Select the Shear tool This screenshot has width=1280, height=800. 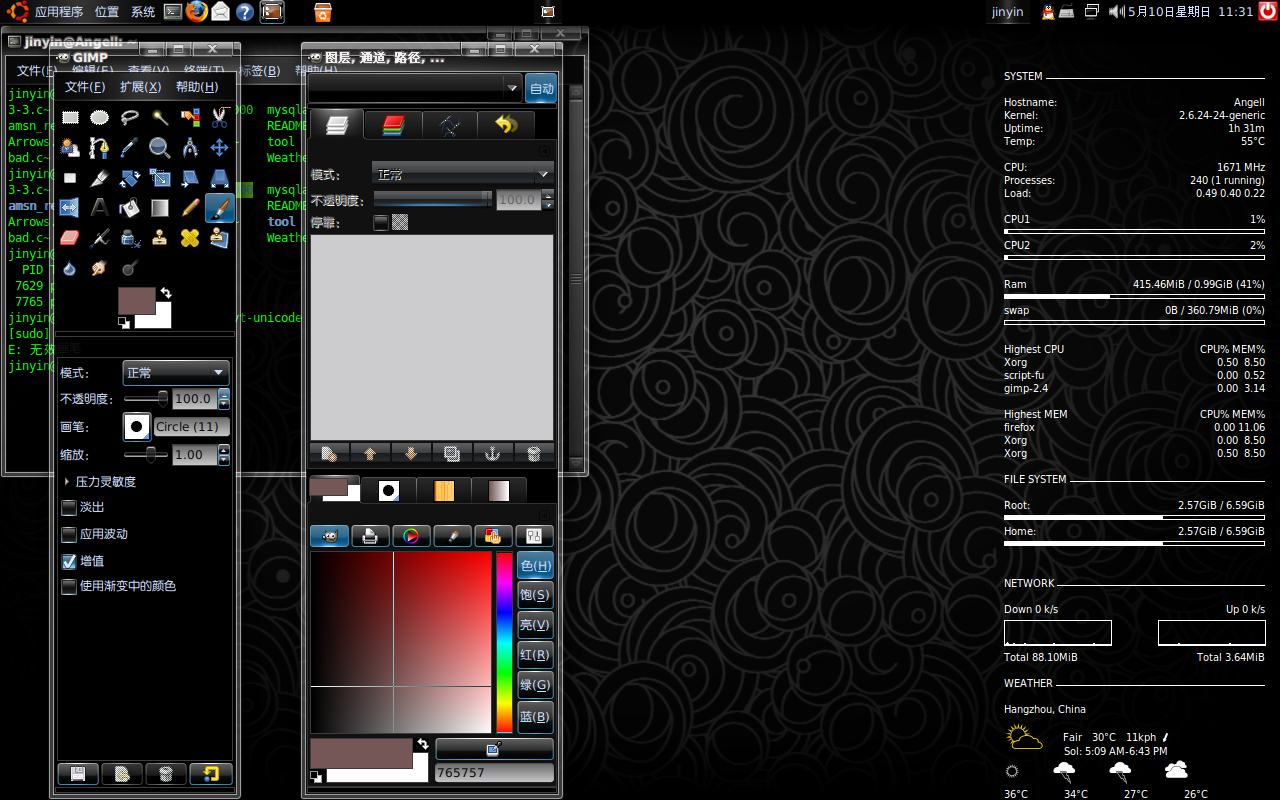click(x=190, y=178)
